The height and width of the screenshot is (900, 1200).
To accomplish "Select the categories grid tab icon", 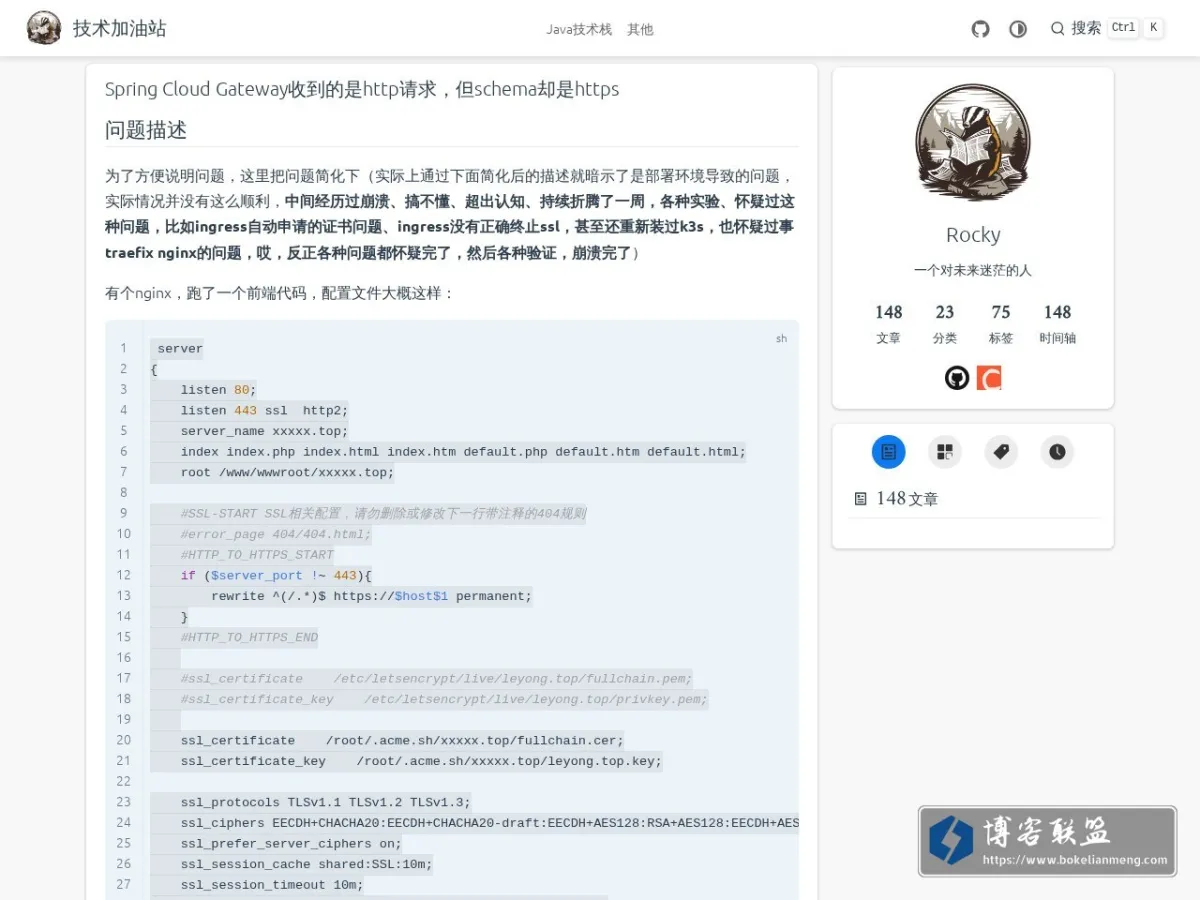I will (944, 452).
